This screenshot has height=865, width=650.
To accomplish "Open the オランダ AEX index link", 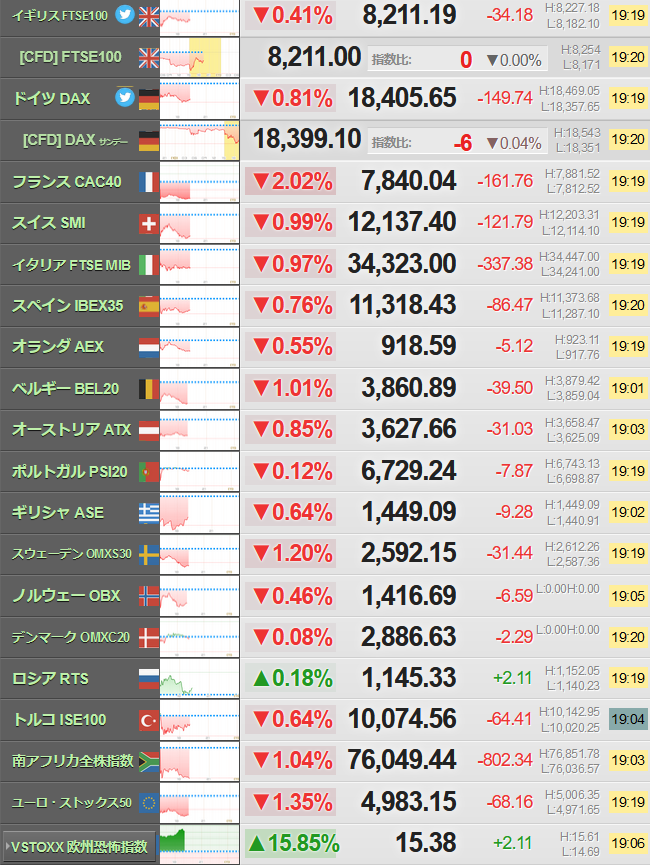I will pos(58,346).
